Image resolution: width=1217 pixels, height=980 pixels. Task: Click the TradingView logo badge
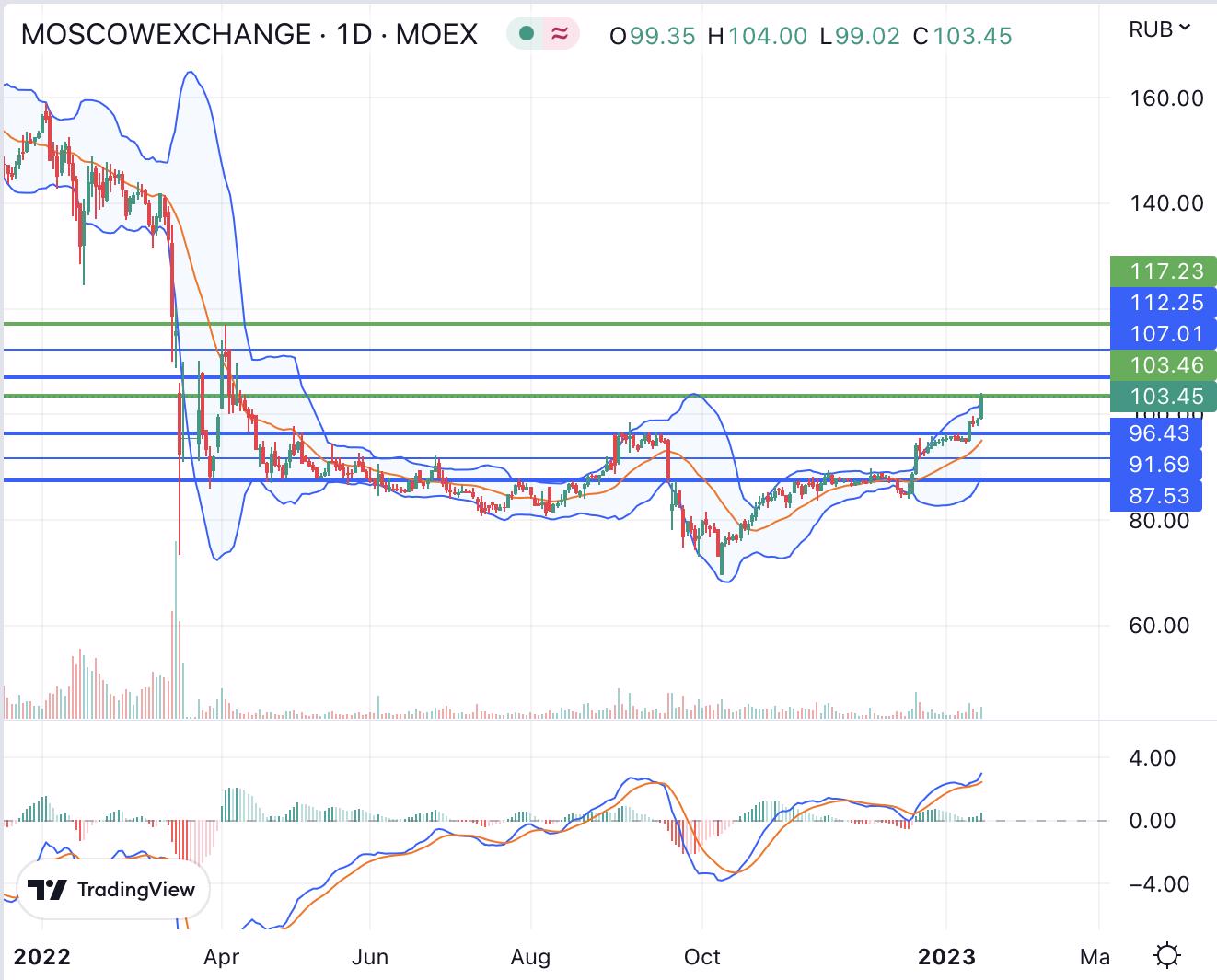coord(112,890)
